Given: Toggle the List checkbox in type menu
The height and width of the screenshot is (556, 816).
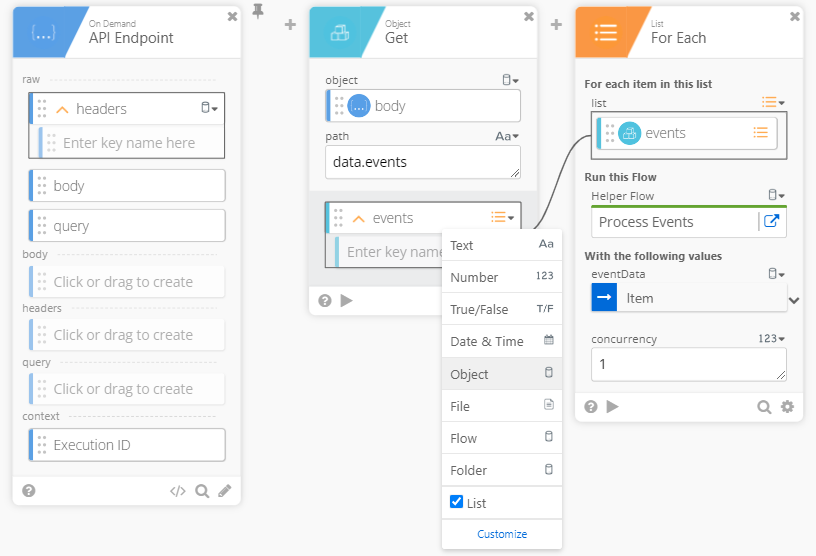Looking at the screenshot, I should pyautogui.click(x=457, y=502).
